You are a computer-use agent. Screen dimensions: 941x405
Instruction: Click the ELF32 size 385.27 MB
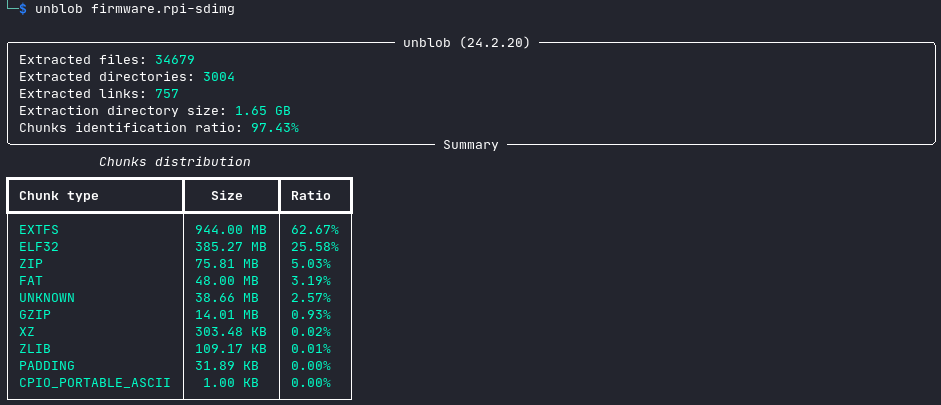230,247
